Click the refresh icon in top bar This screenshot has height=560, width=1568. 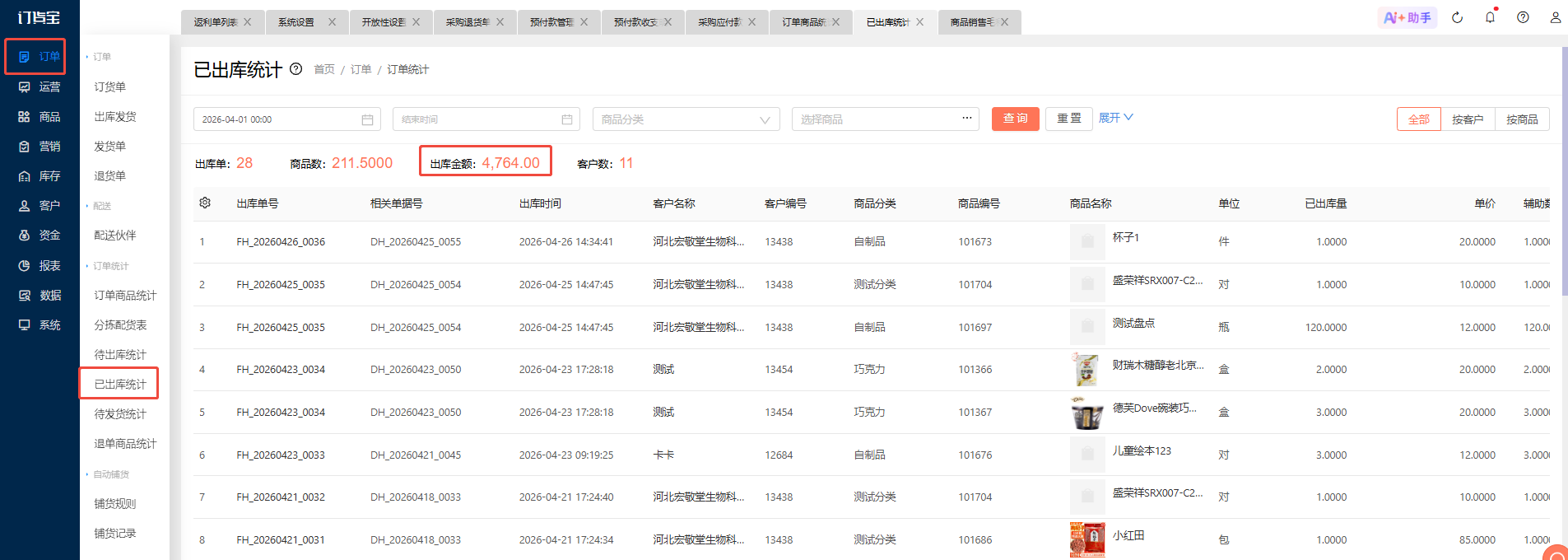pos(1457,17)
